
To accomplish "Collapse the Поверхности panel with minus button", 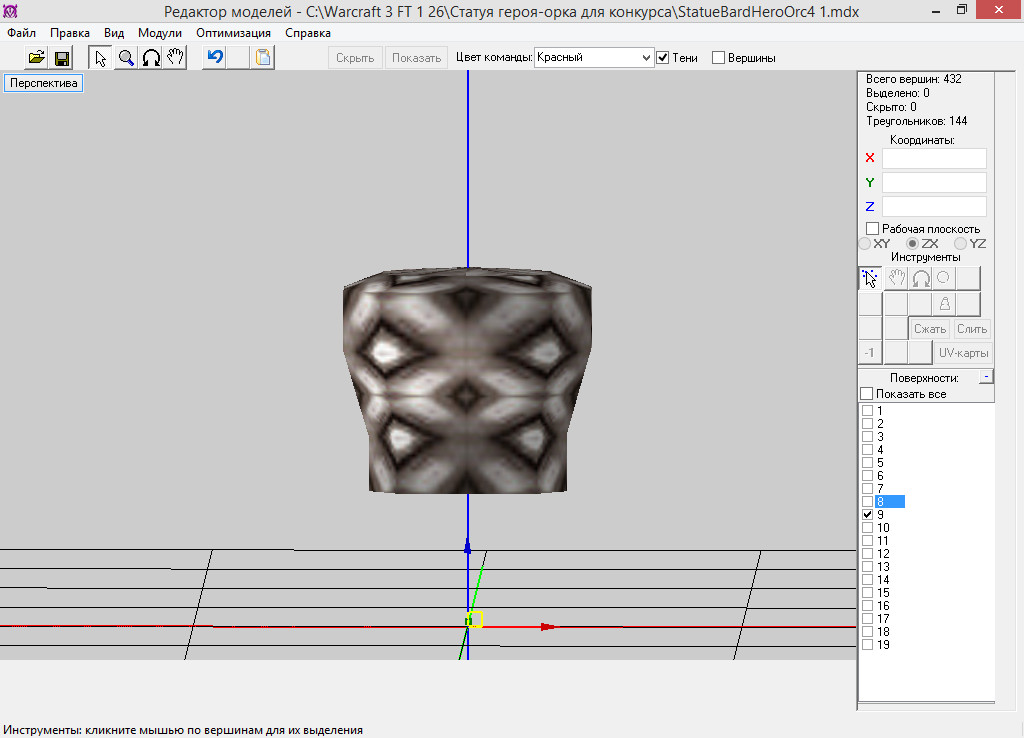I will 986,377.
